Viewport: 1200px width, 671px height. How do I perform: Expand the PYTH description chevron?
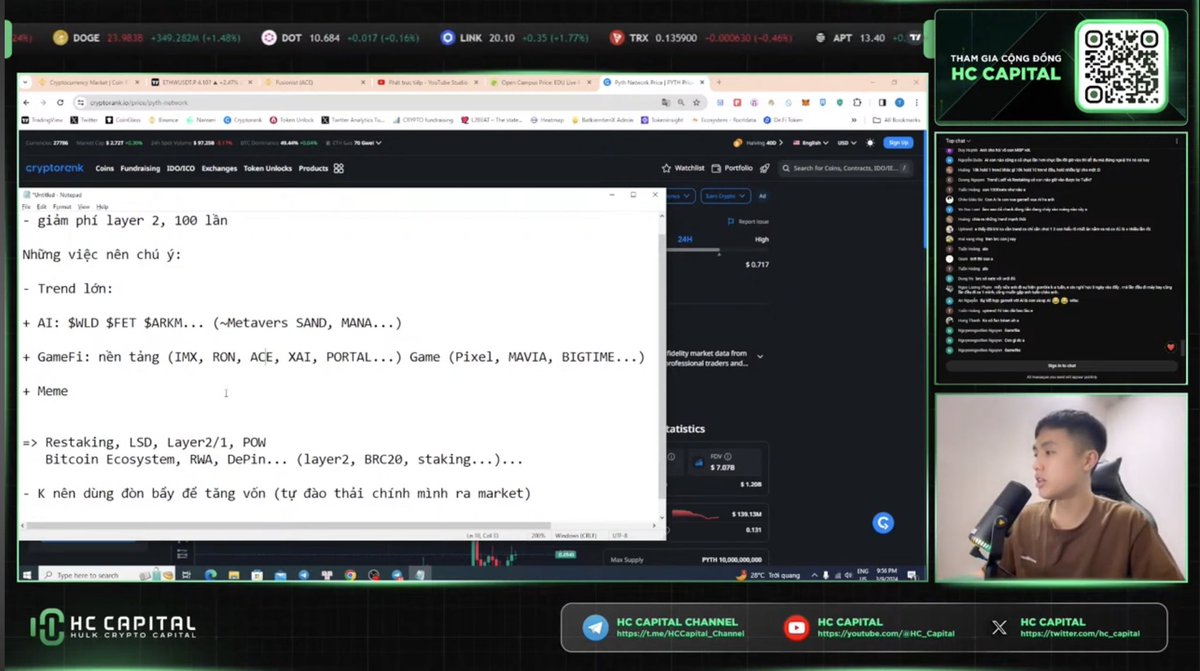click(x=760, y=355)
